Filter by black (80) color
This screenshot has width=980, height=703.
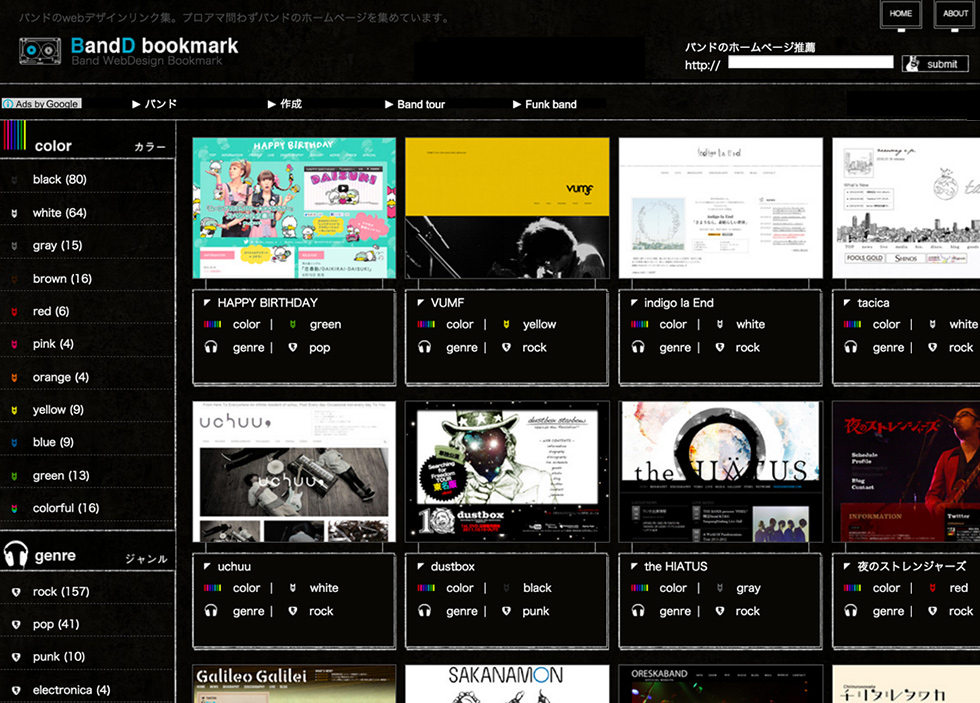(x=59, y=180)
